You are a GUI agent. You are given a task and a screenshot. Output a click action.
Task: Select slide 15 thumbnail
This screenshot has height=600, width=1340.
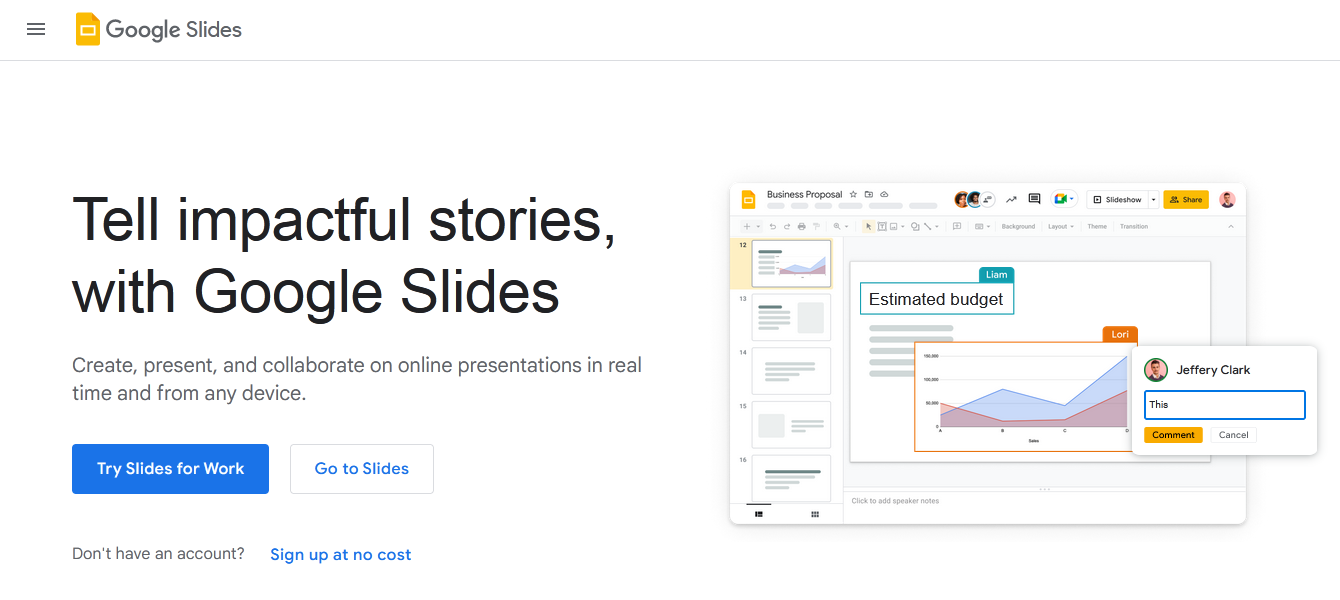coord(791,425)
